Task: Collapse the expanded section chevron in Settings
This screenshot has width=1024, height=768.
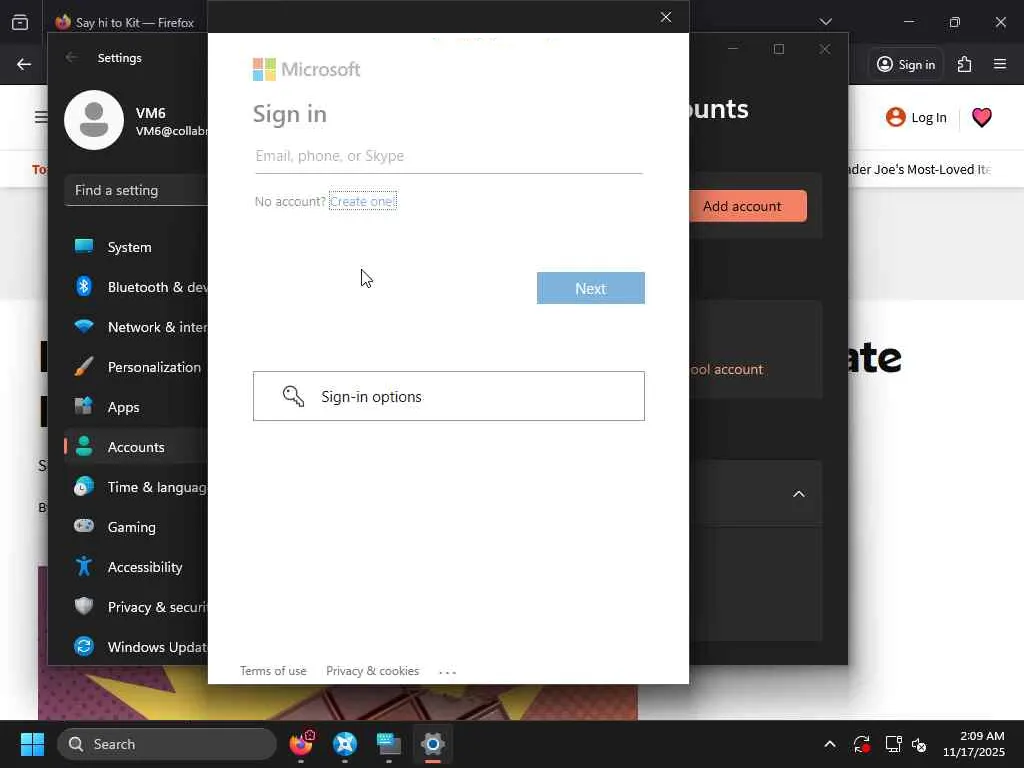Action: pos(799,494)
